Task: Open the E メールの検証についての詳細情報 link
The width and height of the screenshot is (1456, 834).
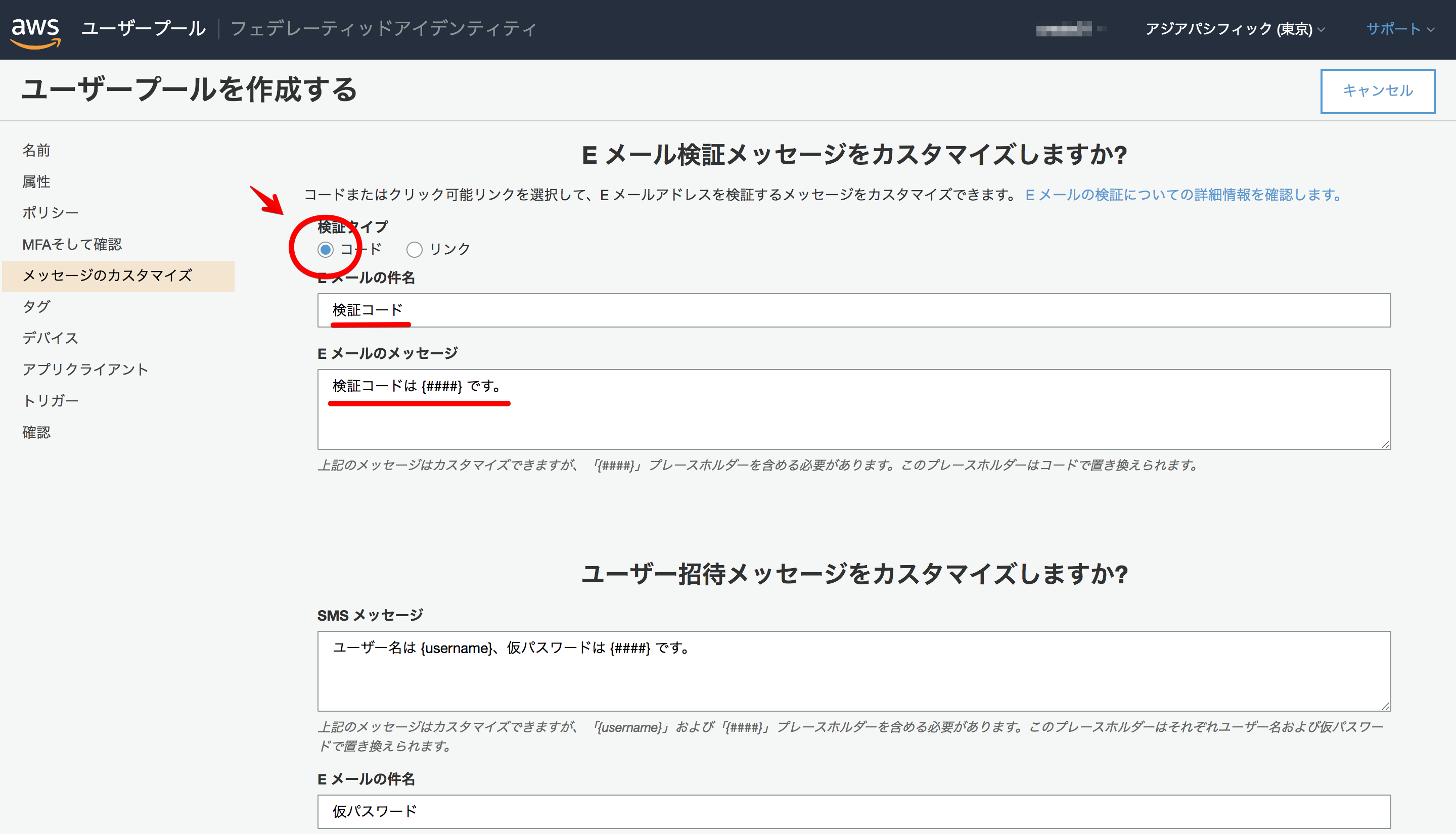Action: pyautogui.click(x=1184, y=195)
